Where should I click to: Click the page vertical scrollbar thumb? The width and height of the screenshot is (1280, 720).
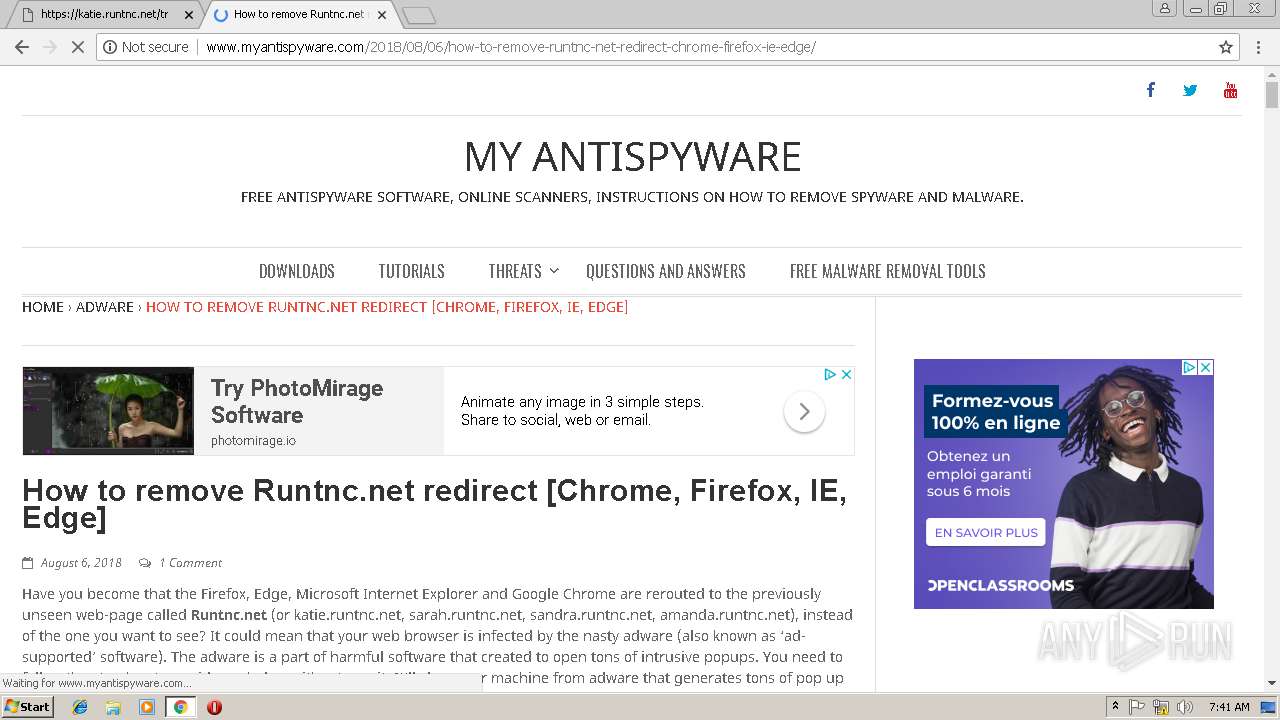pyautogui.click(x=1271, y=95)
